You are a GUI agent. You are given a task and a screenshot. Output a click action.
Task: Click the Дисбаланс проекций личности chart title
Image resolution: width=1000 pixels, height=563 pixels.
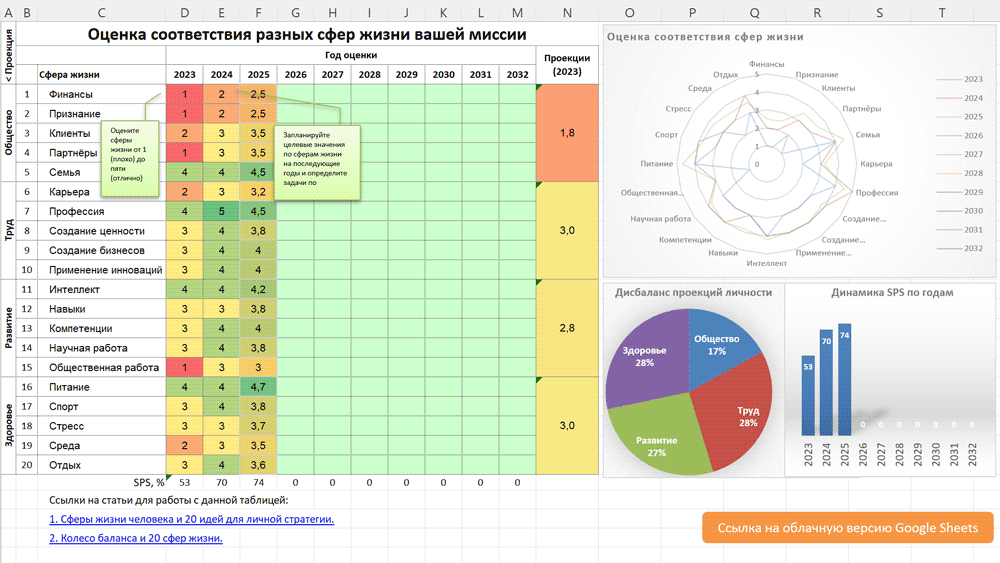691,292
